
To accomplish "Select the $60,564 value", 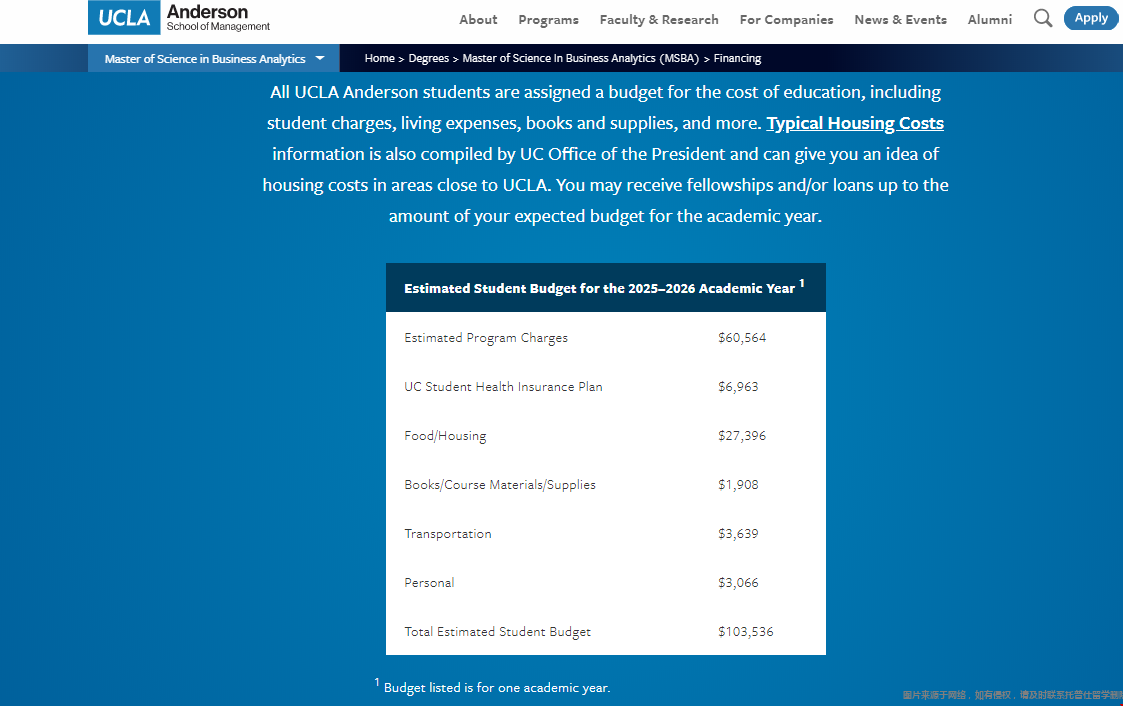I will pyautogui.click(x=742, y=338).
